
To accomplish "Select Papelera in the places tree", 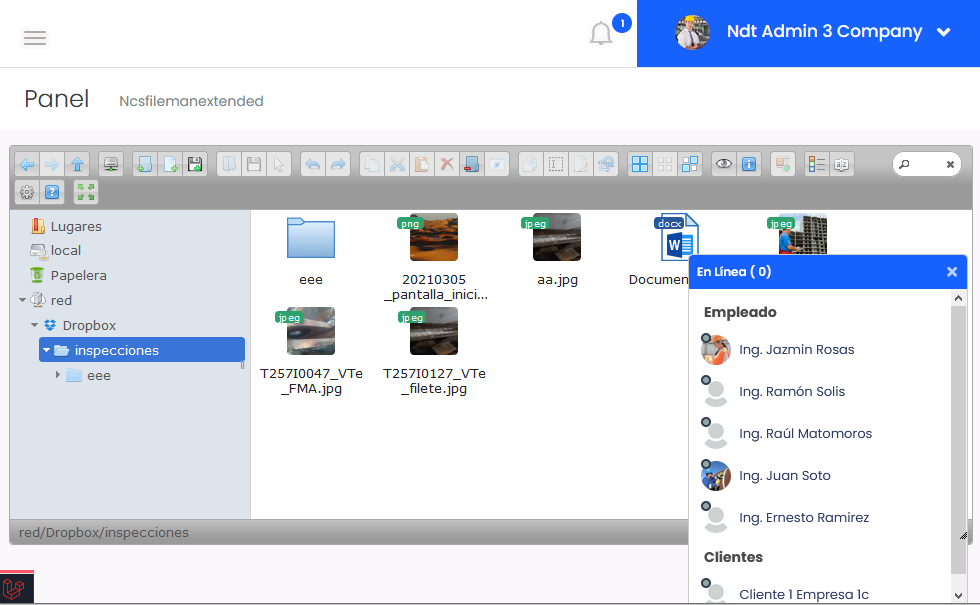I will (78, 275).
